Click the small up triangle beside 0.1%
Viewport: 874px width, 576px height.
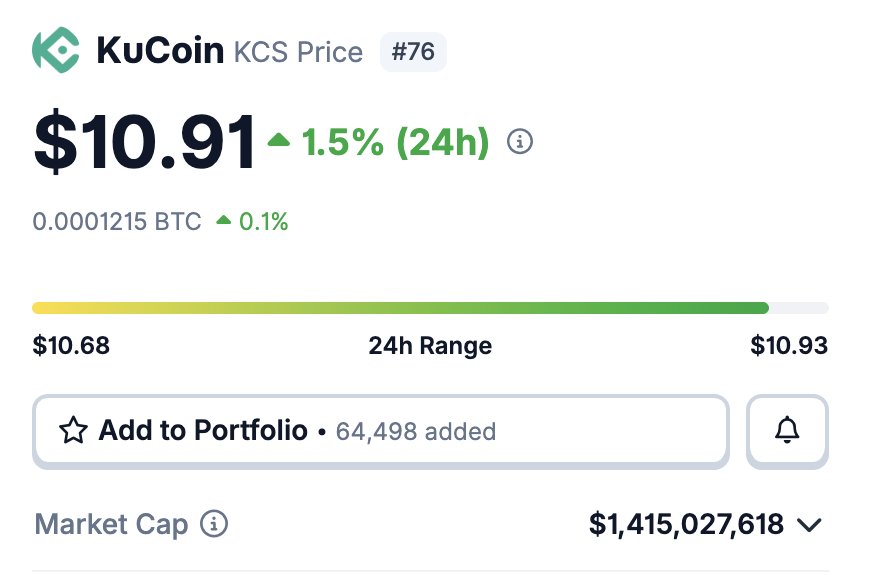pyautogui.click(x=224, y=221)
